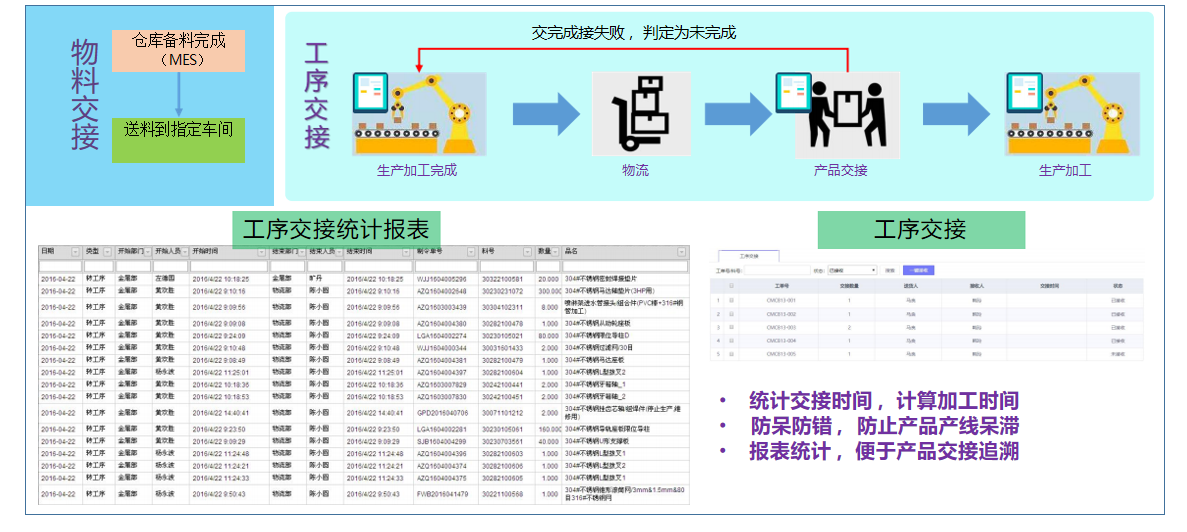Select the 工序交接 tab
This screenshot has height=532, width=1187.
(749, 256)
